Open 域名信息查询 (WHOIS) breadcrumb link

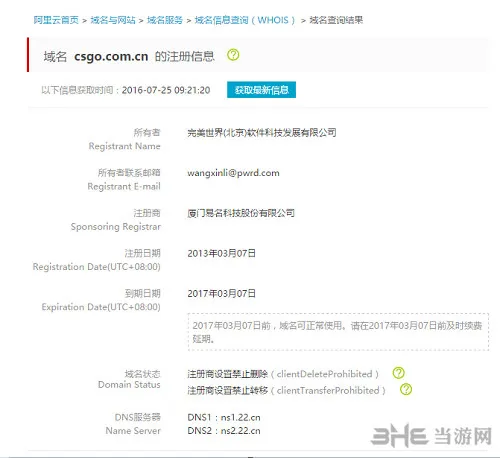pyautogui.click(x=245, y=20)
